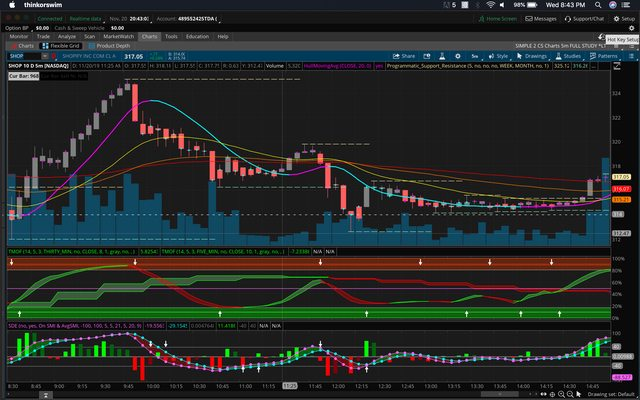Expand the SHOP symbol dropdown arrow
The height and width of the screenshot is (400, 640).
pyautogui.click(x=44, y=56)
